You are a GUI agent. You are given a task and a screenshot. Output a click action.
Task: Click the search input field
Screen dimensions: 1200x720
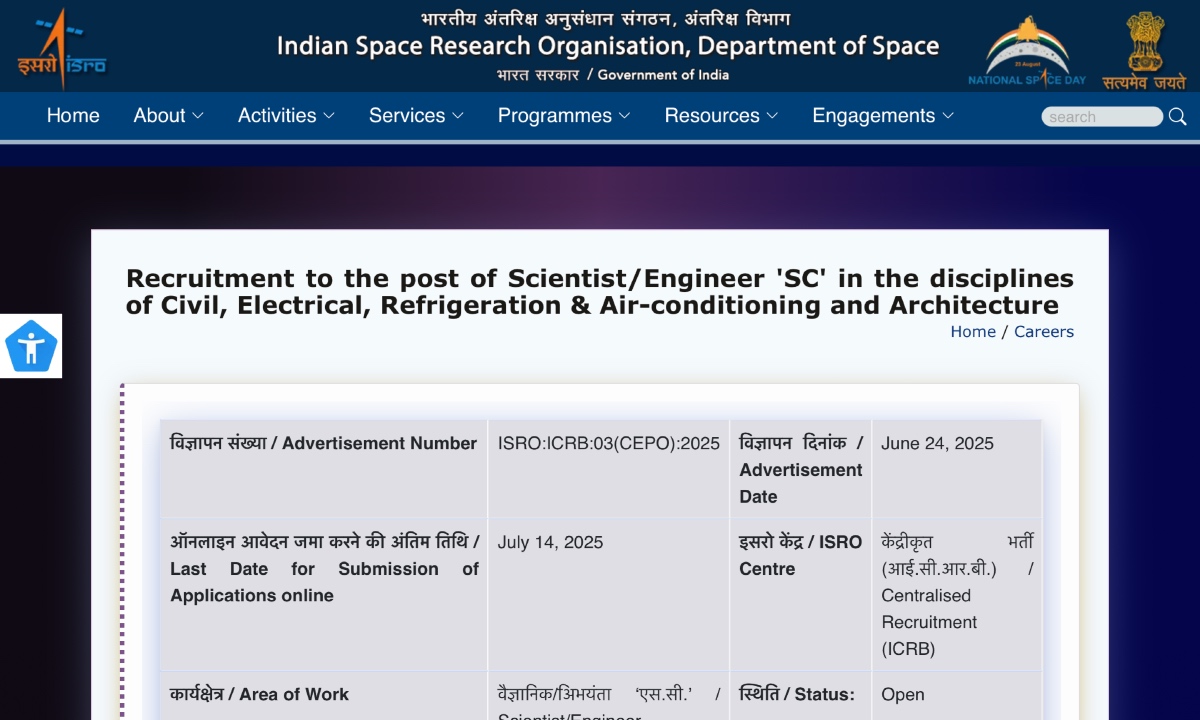(x=1100, y=117)
